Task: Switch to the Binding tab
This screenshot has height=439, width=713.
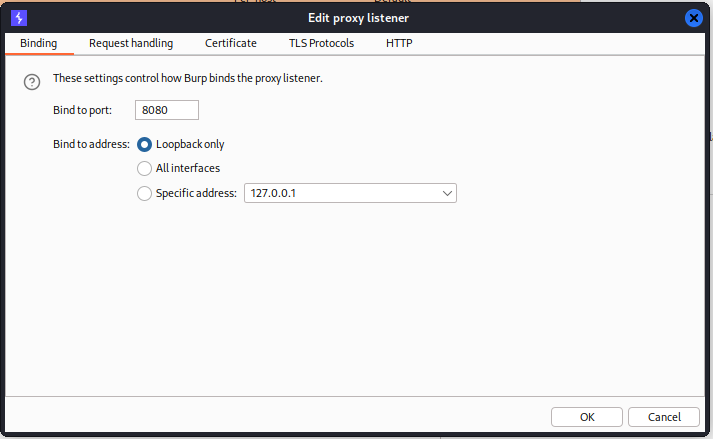Action: point(39,43)
